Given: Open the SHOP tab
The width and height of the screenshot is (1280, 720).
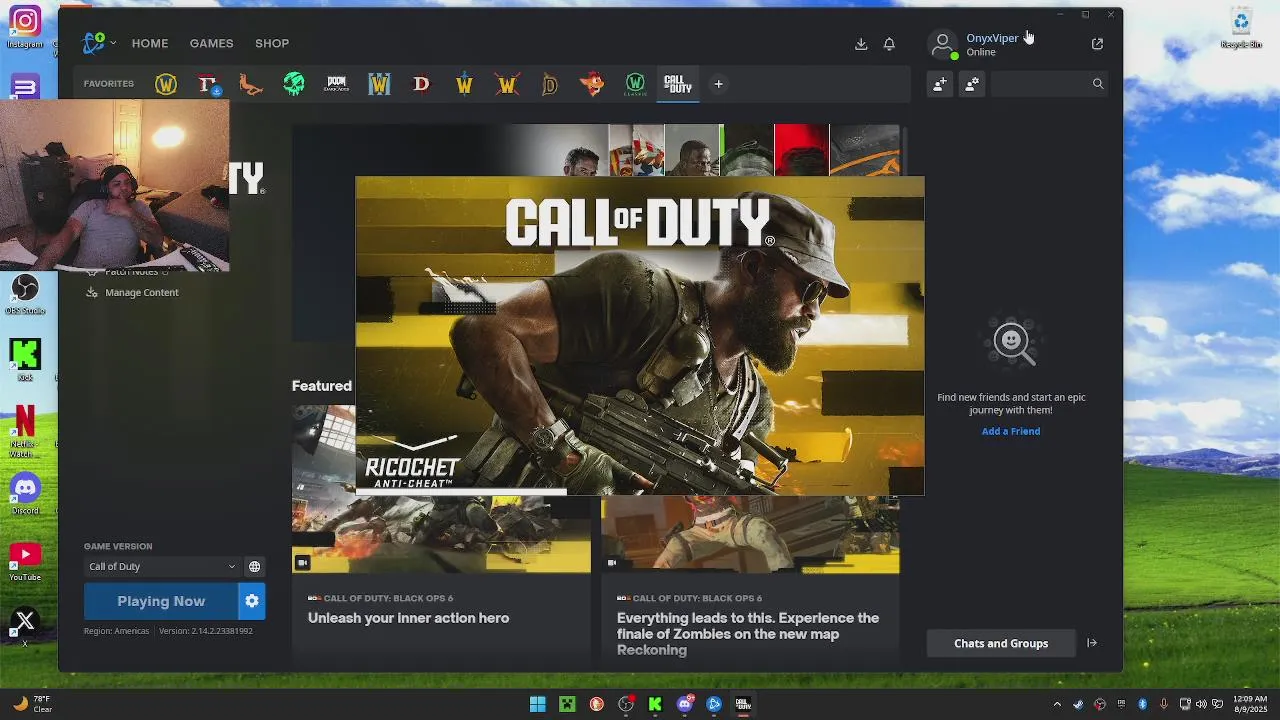Looking at the screenshot, I should point(272,43).
